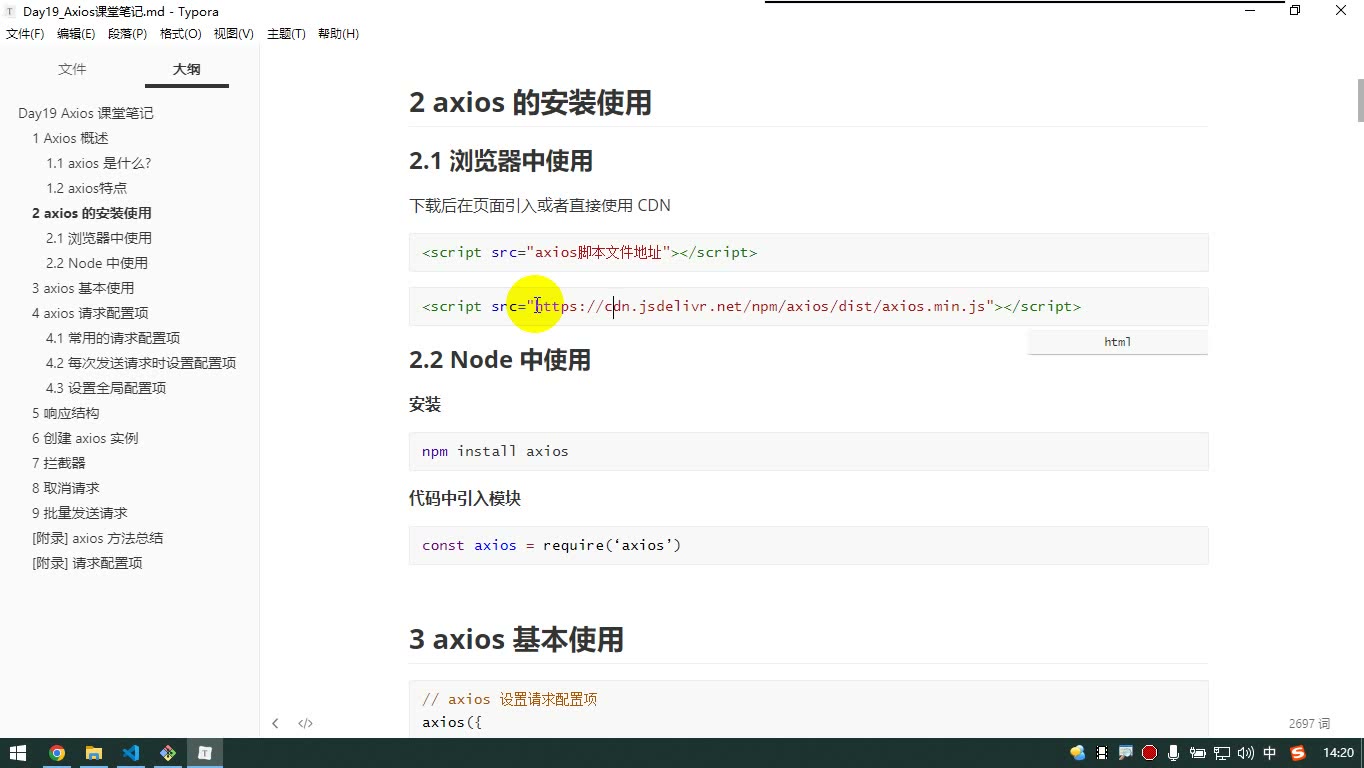Open the 文件(F) menu
This screenshot has height=768, width=1364.
tap(25, 34)
